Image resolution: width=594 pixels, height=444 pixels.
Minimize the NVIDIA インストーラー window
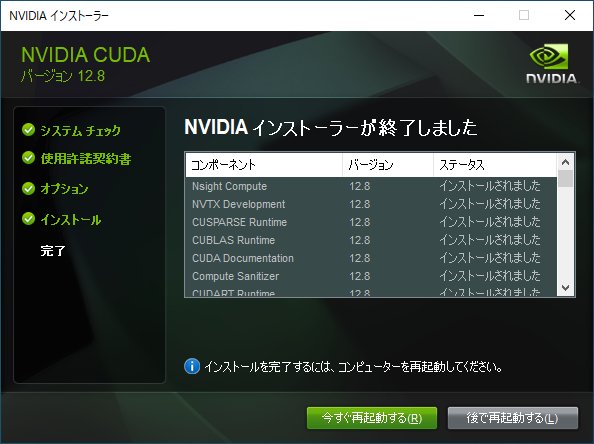tap(479, 16)
